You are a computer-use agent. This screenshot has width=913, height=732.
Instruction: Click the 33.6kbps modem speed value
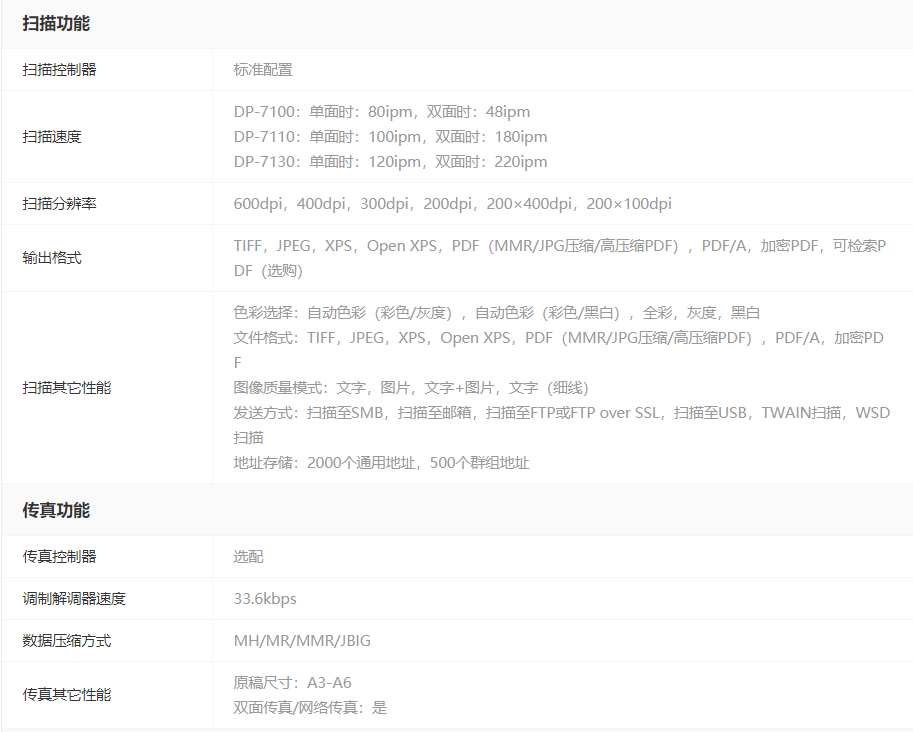[265, 598]
